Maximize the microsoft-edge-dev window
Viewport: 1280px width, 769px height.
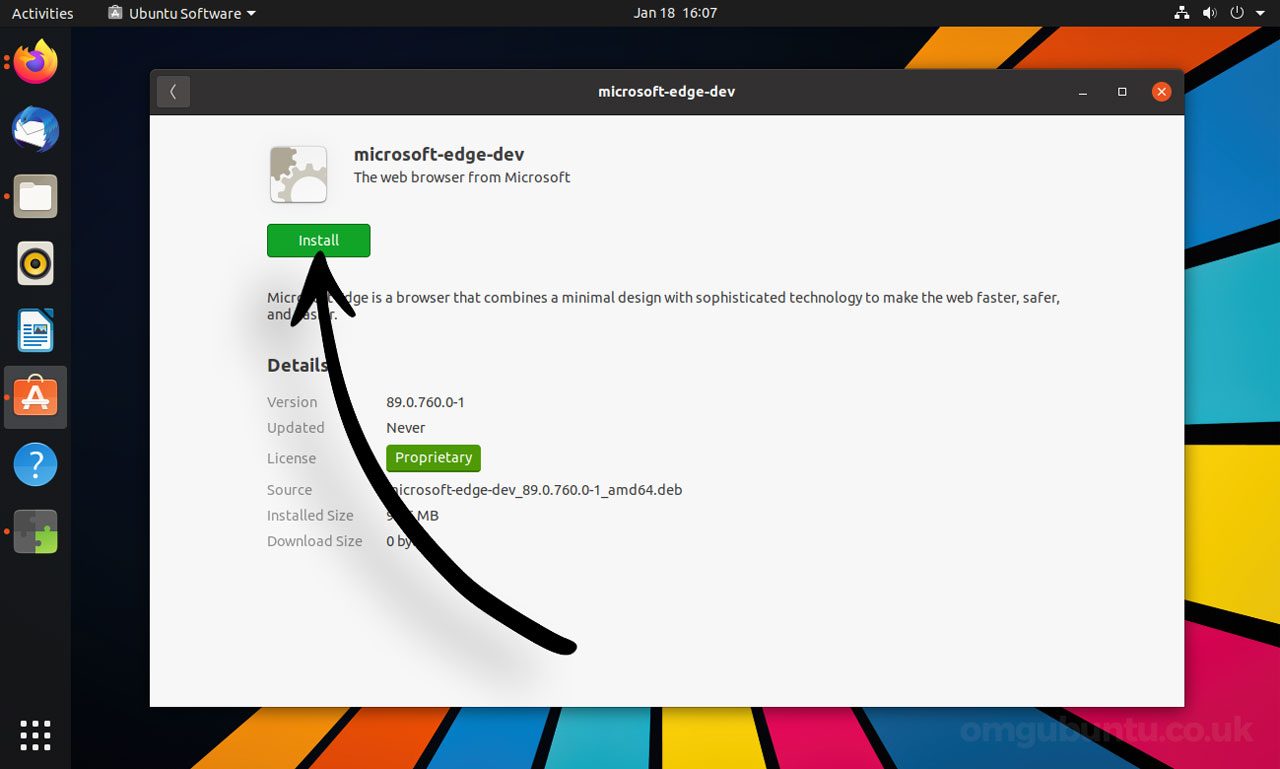coord(1122,92)
